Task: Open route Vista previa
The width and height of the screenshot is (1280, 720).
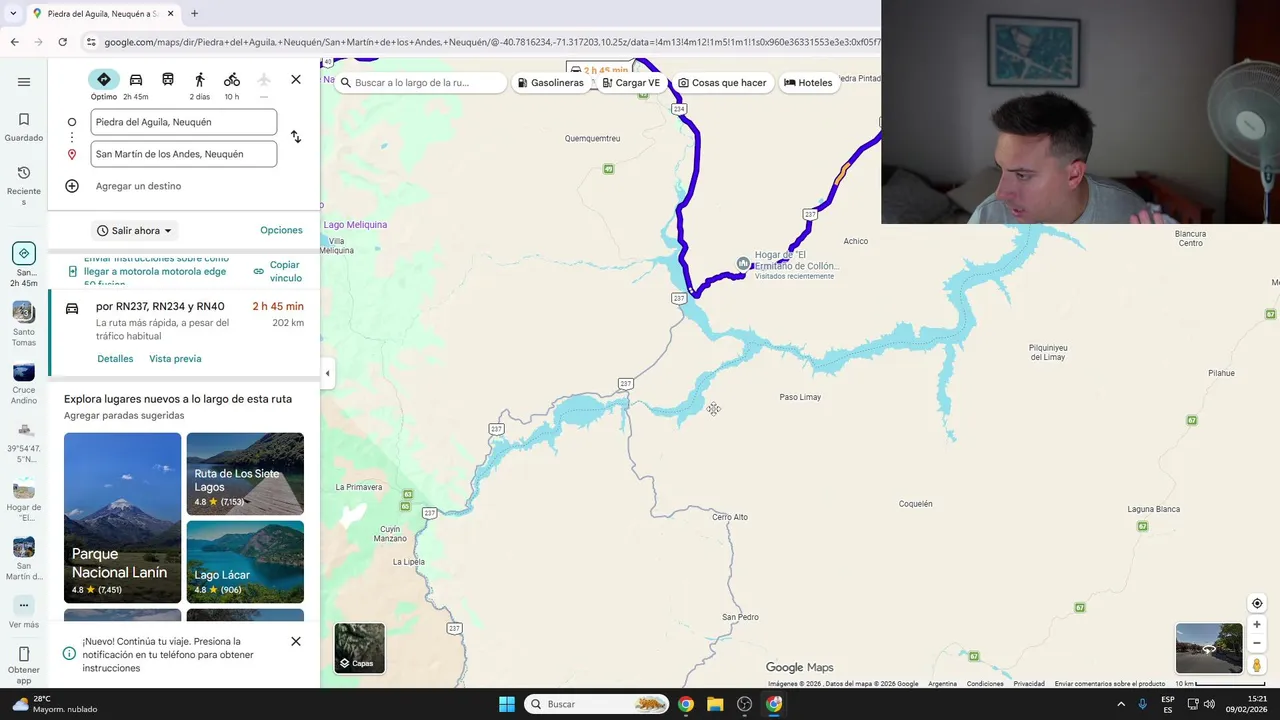Action: coord(175,359)
